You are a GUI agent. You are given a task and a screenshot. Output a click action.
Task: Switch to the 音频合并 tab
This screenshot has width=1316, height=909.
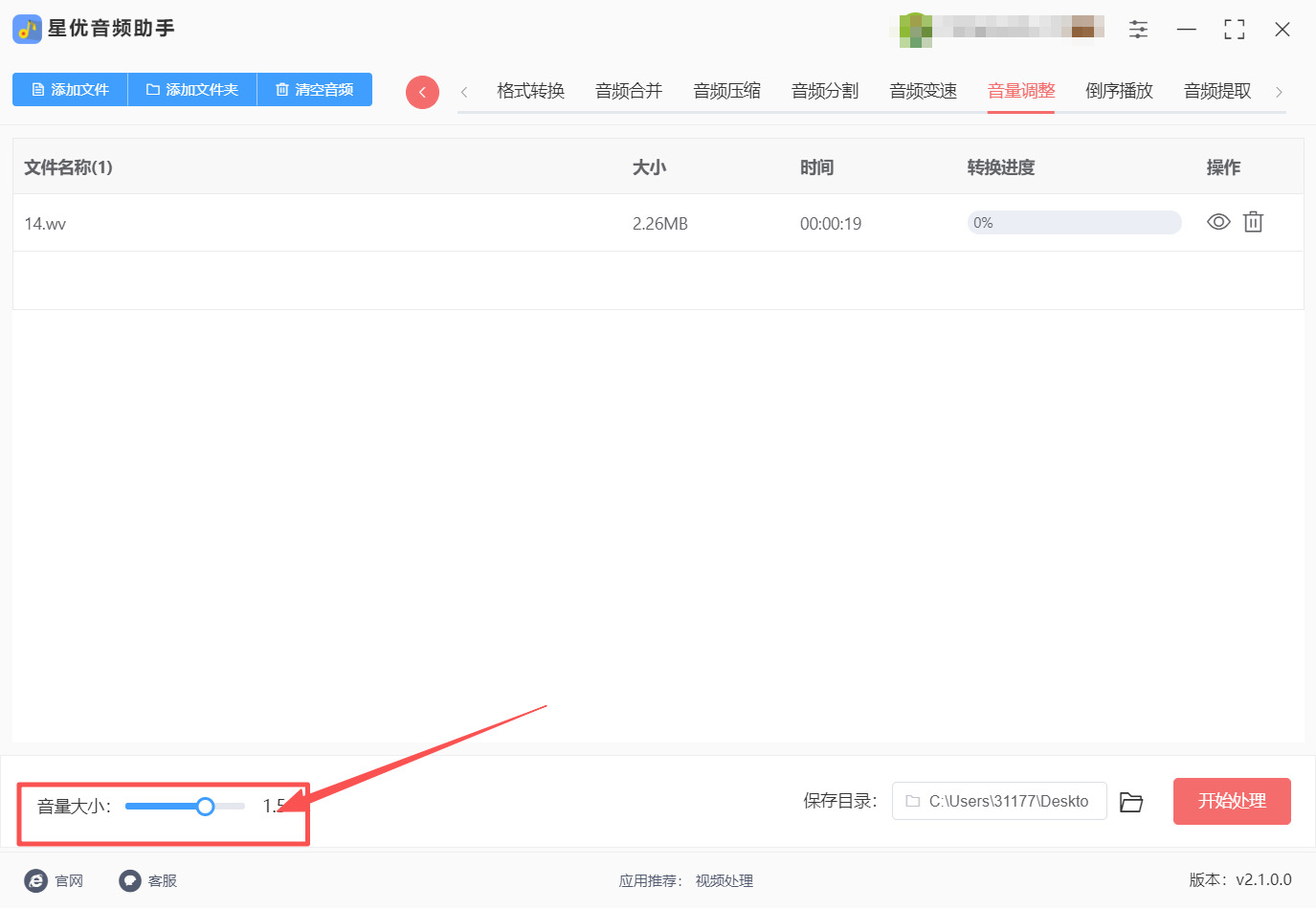[629, 91]
